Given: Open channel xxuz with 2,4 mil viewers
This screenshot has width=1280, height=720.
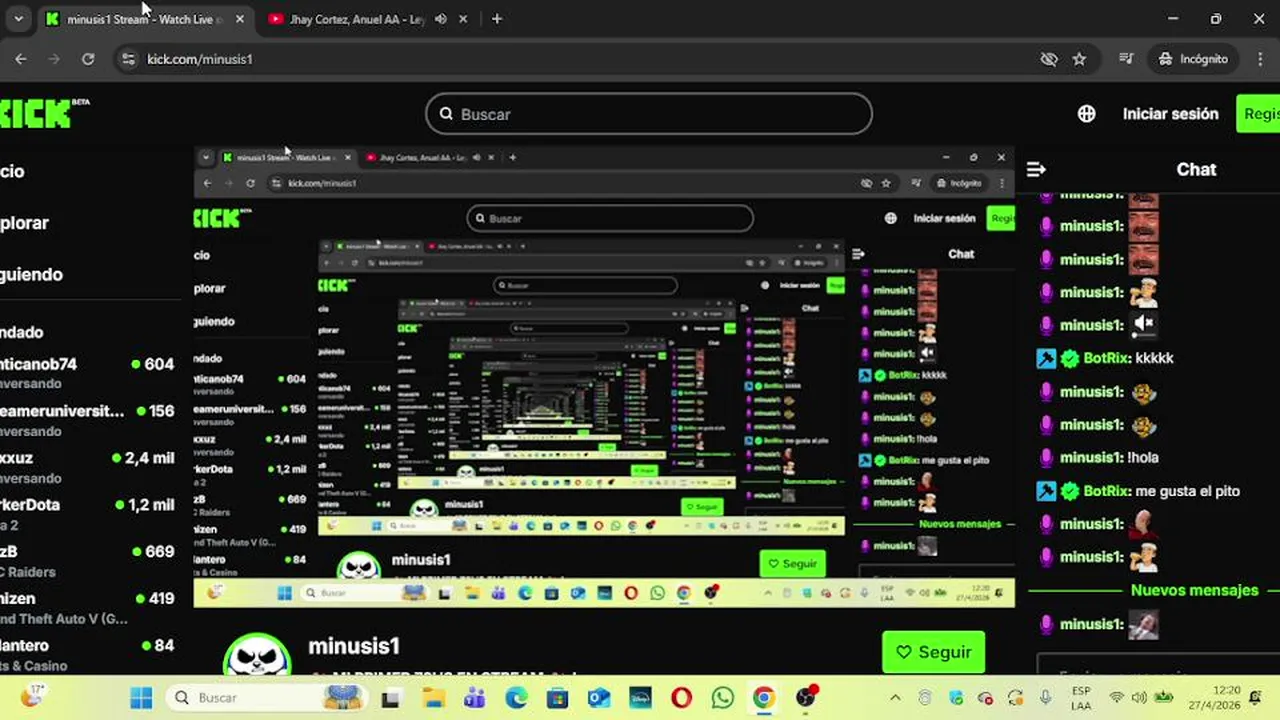Looking at the screenshot, I should [87, 467].
